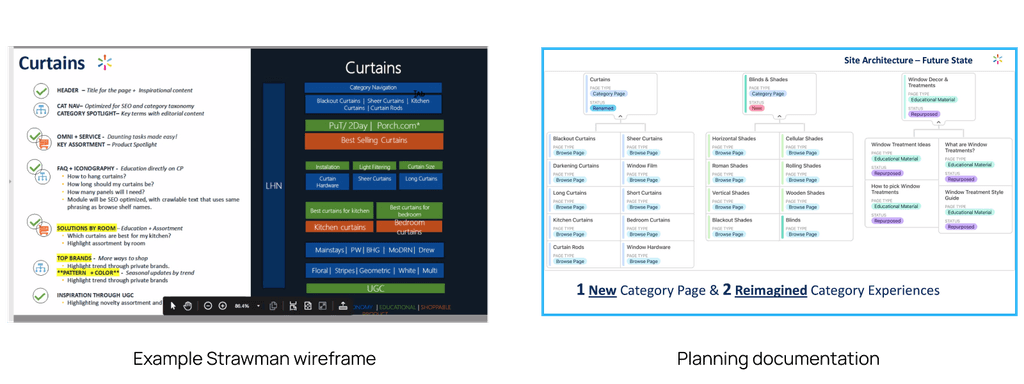Screen dimensions: 1024x384
Task: Click the Horizontal Shades card
Action: (743, 145)
